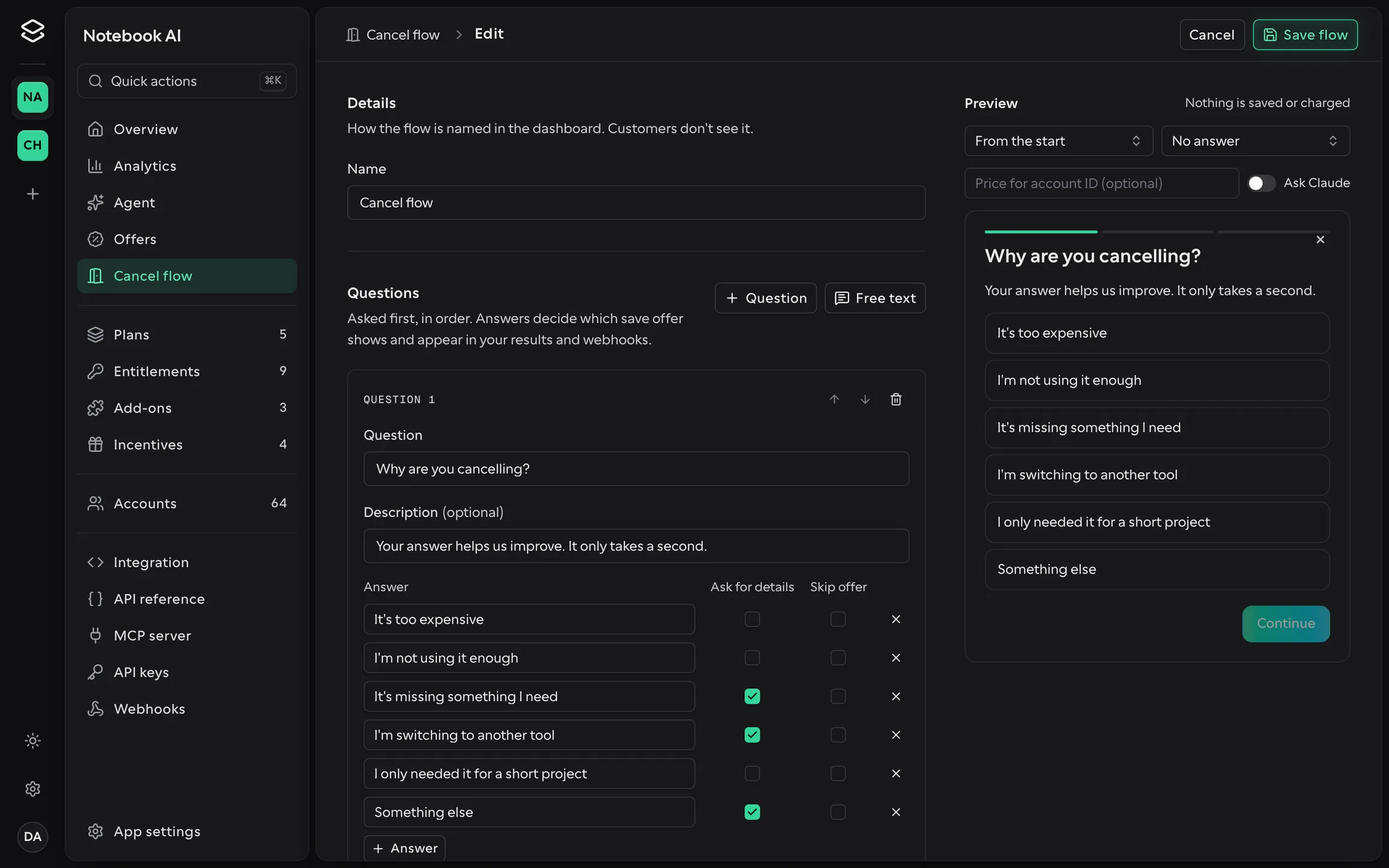Move Question 1 up with arrow
The width and height of the screenshot is (1389, 868).
(834, 400)
